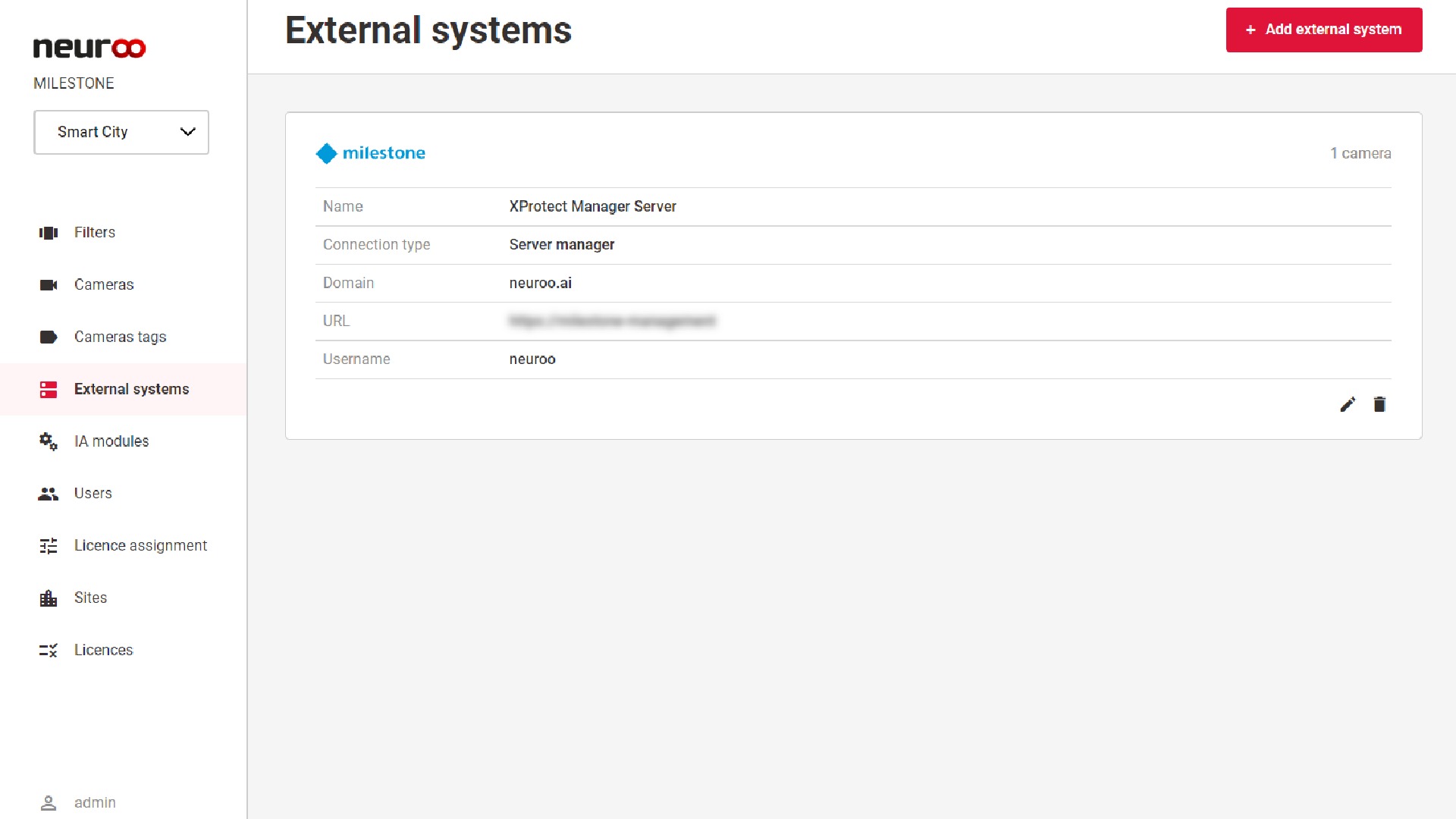Click the admin user profile icon
1456x819 pixels.
[49, 803]
